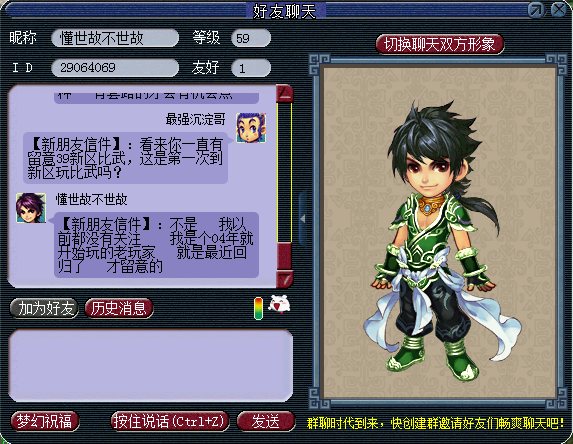The width and height of the screenshot is (573, 444).
Task: Collapse the character panel with the left arrow handle
Action: pos(303,219)
